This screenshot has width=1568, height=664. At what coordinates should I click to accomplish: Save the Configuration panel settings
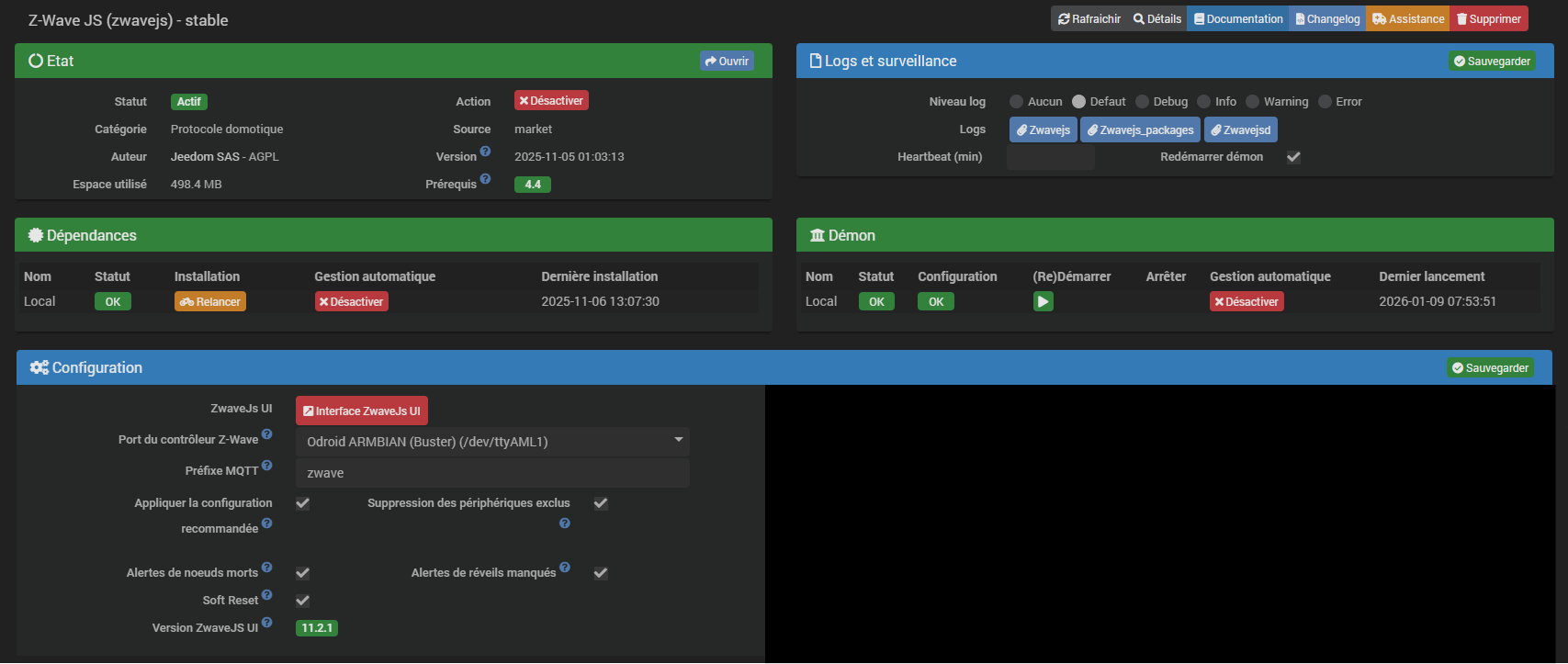[x=1491, y=368]
